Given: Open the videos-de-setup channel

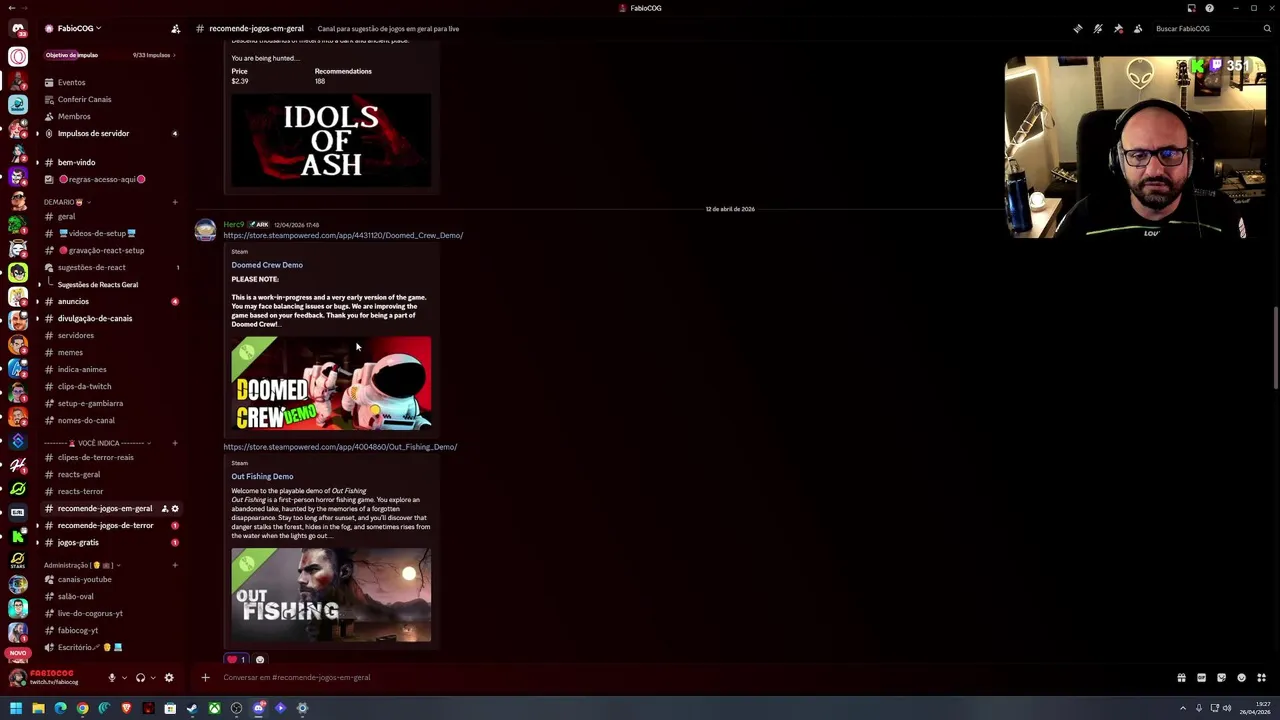Looking at the screenshot, I should (110, 233).
